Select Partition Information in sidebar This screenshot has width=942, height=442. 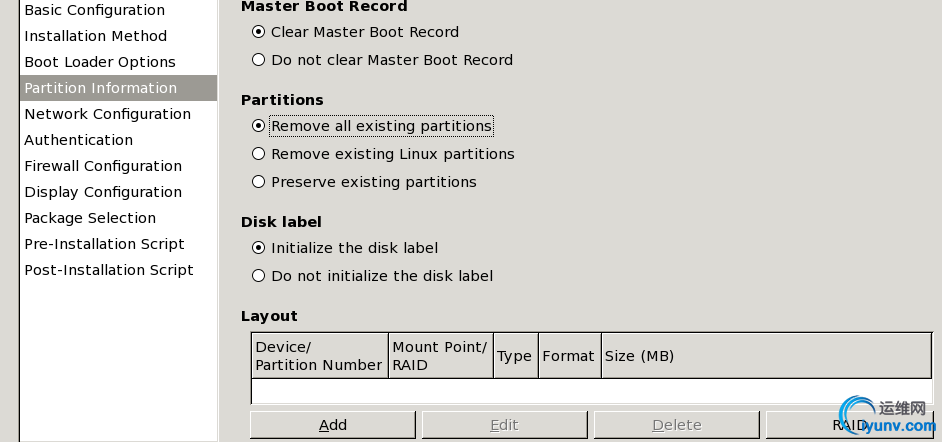pyautogui.click(x=100, y=88)
